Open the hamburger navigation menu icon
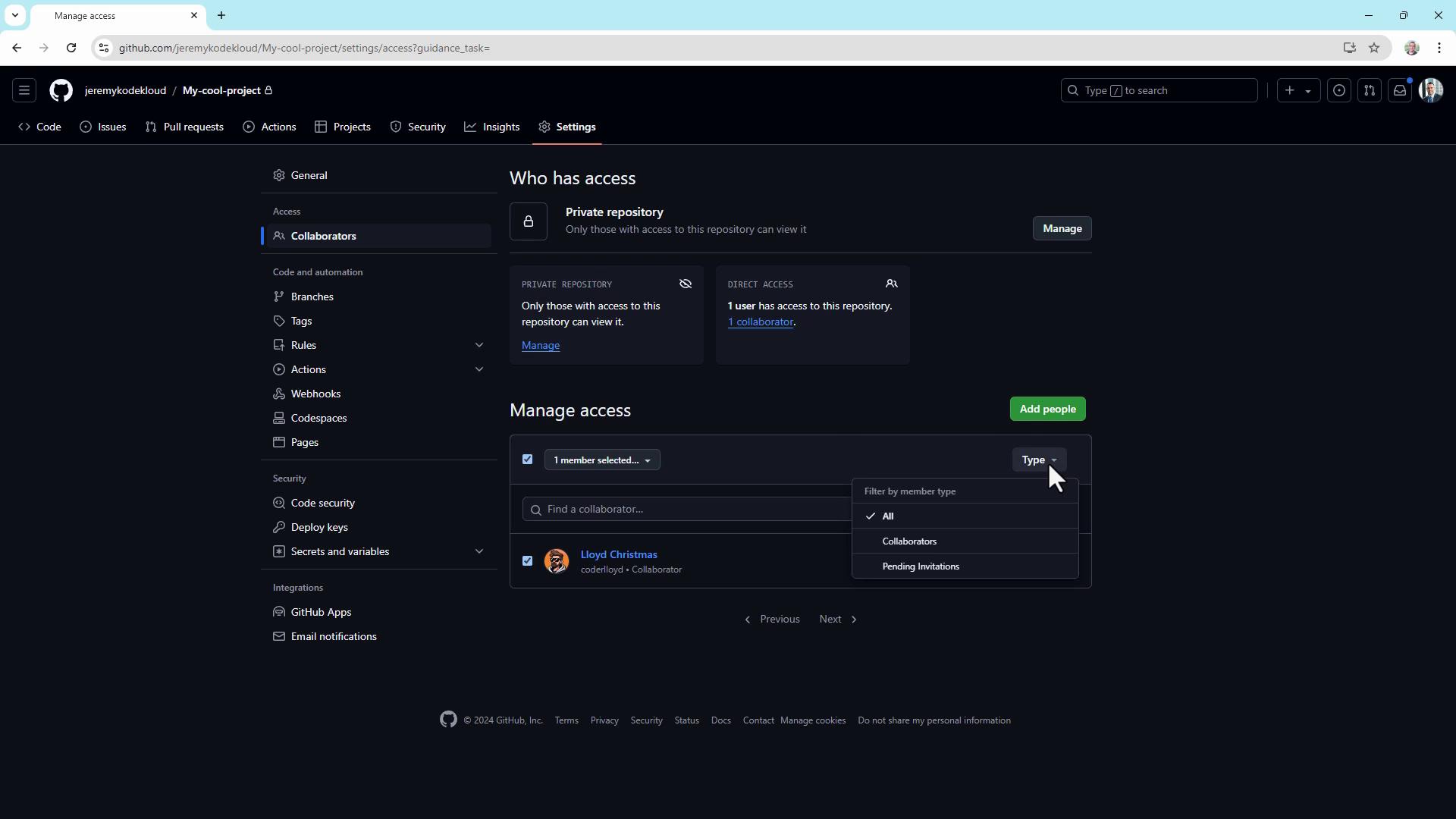Image resolution: width=1456 pixels, height=819 pixels. (x=24, y=90)
